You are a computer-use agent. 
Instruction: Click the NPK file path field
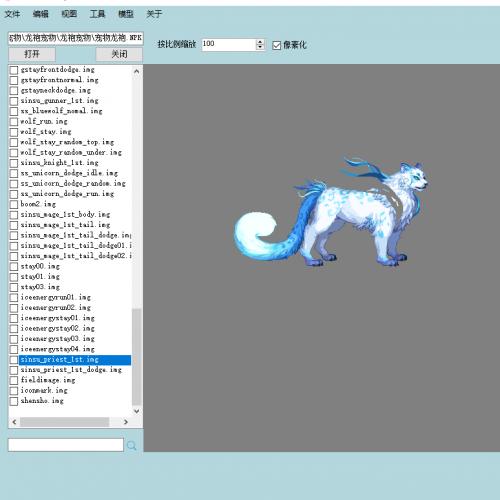tap(76, 38)
